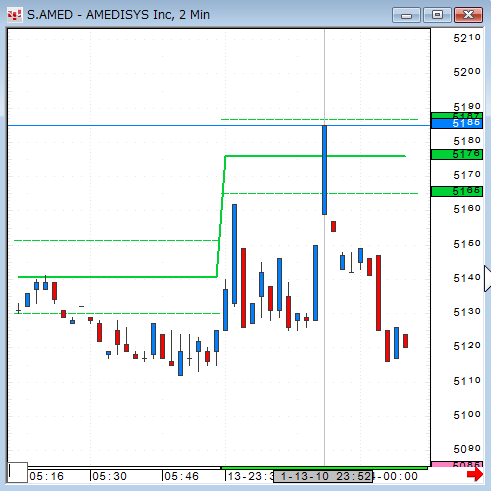The width and height of the screenshot is (491, 491).
Task: Click the red scroll-right arrow icon
Action: pos(475,474)
